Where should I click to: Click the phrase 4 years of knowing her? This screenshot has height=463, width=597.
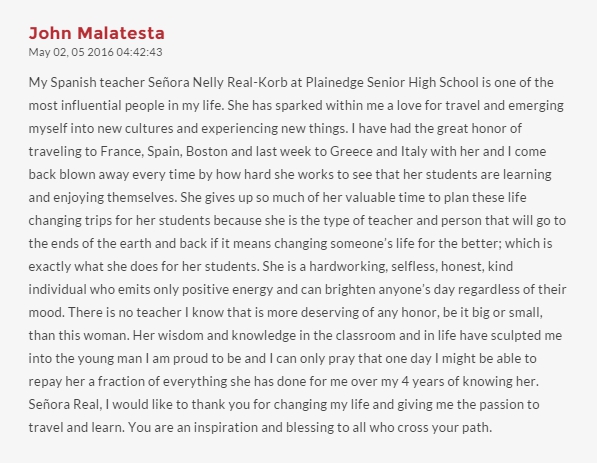point(470,382)
